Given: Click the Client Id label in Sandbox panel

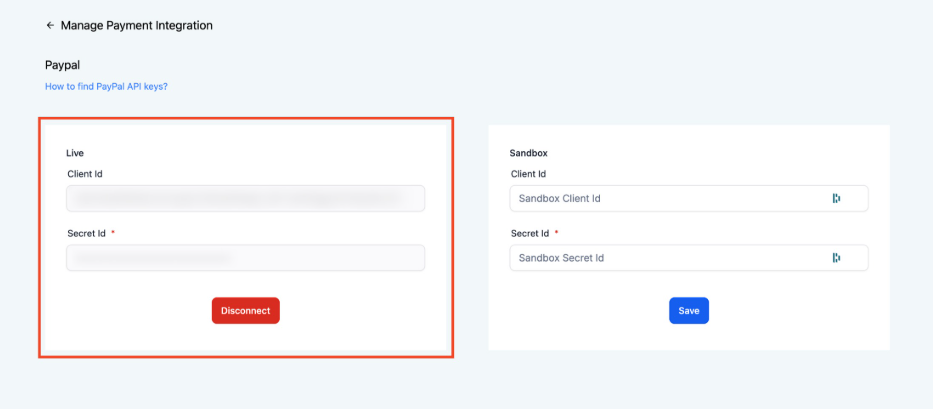Looking at the screenshot, I should tap(529, 174).
